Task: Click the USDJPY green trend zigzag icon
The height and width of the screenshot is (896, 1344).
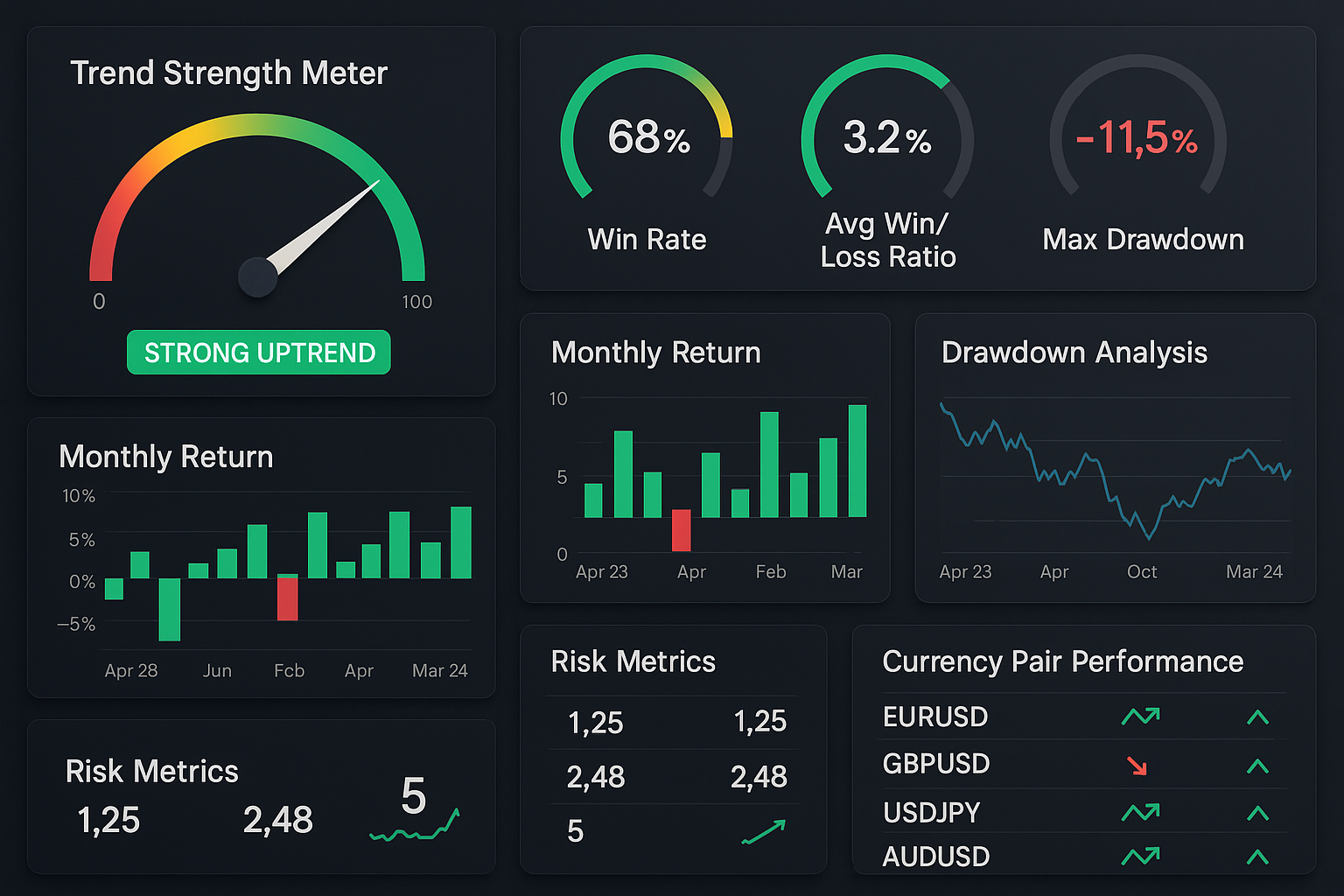Action: 1140,813
